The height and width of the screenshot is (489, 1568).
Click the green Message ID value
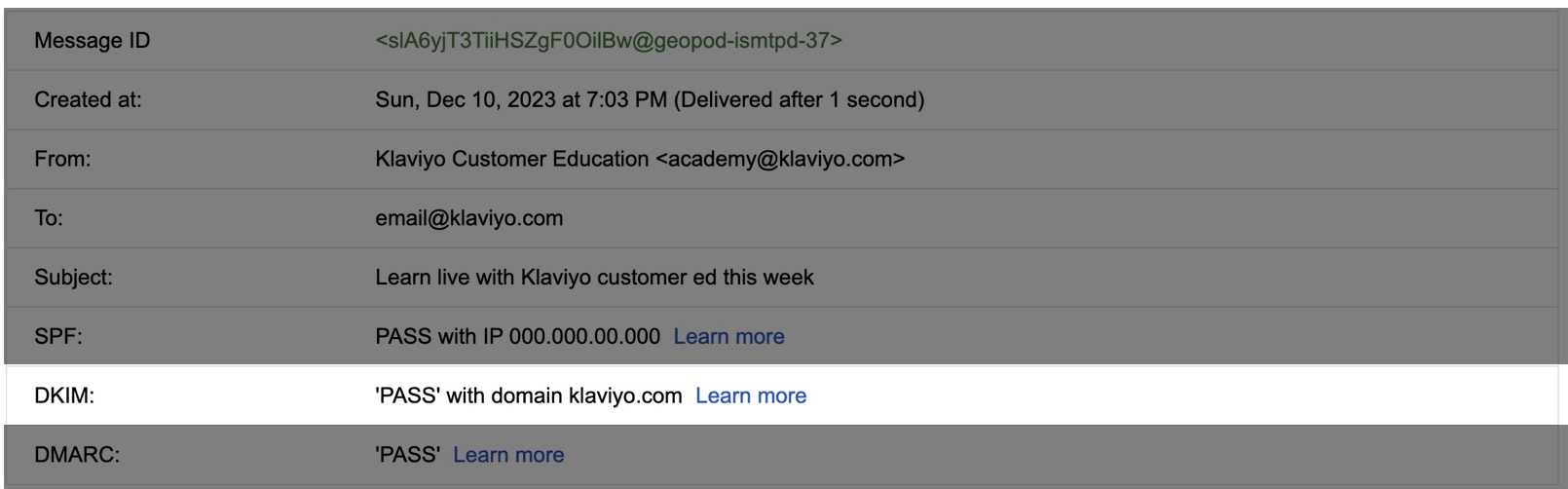click(609, 41)
